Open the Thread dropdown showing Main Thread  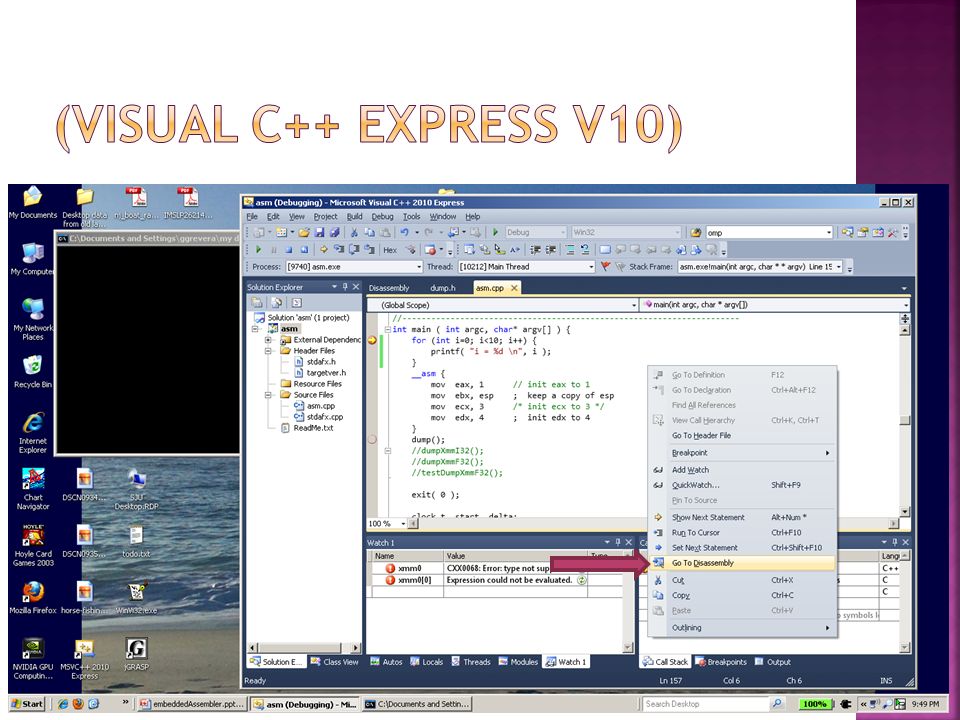pos(591,267)
